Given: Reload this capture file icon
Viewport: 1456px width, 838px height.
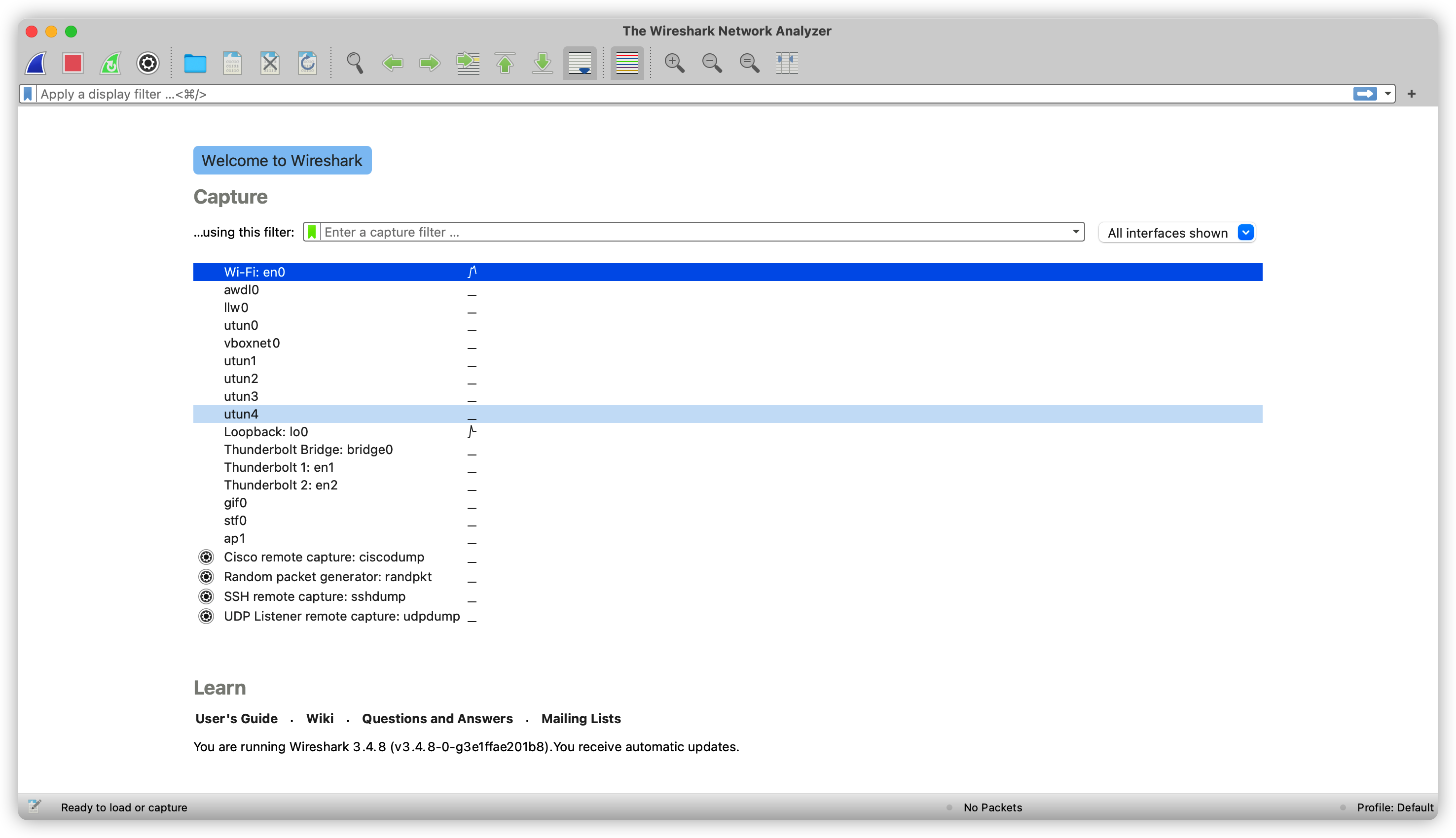Looking at the screenshot, I should tap(307, 63).
